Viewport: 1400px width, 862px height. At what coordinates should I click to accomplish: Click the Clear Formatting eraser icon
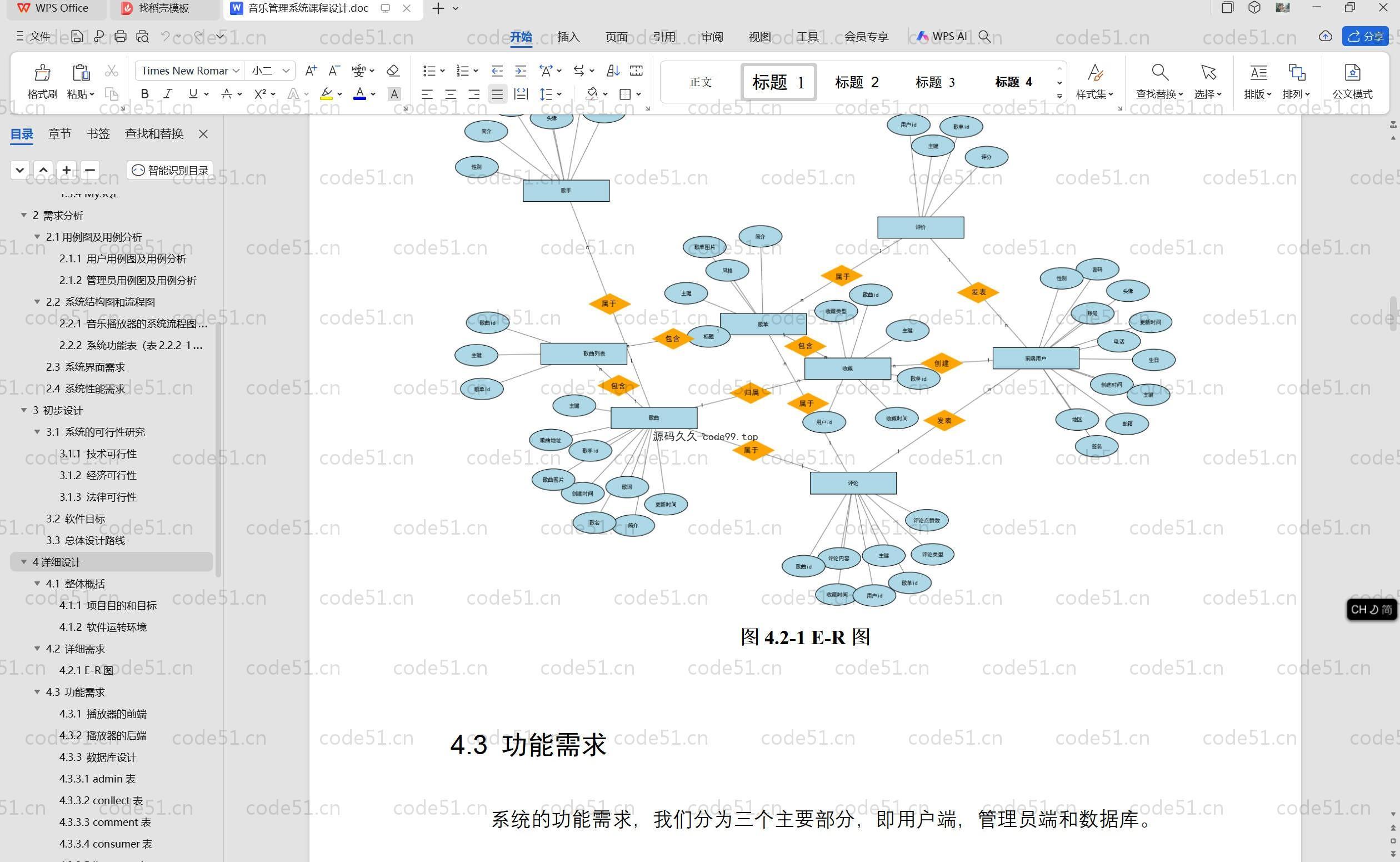click(393, 71)
